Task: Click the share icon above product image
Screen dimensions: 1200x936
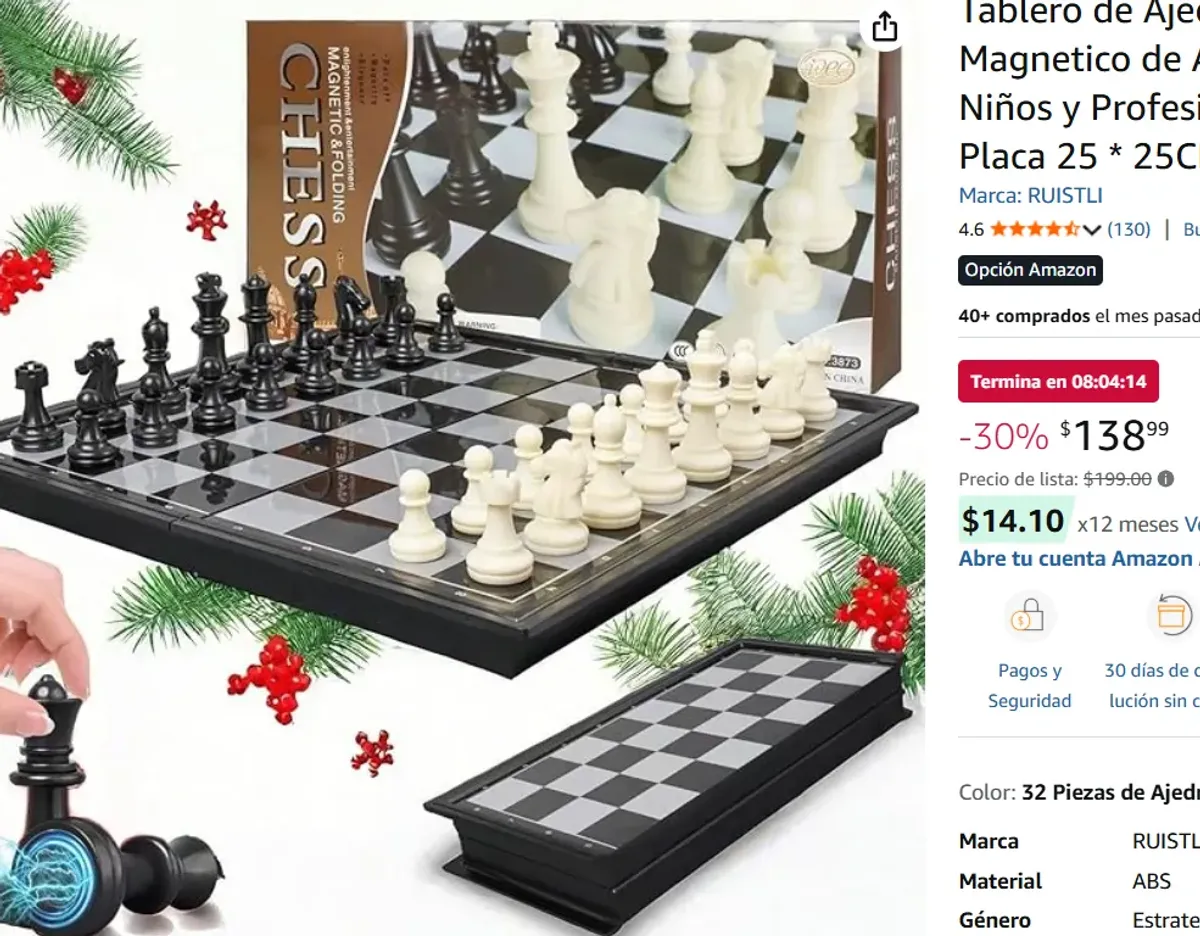Action: click(x=885, y=26)
